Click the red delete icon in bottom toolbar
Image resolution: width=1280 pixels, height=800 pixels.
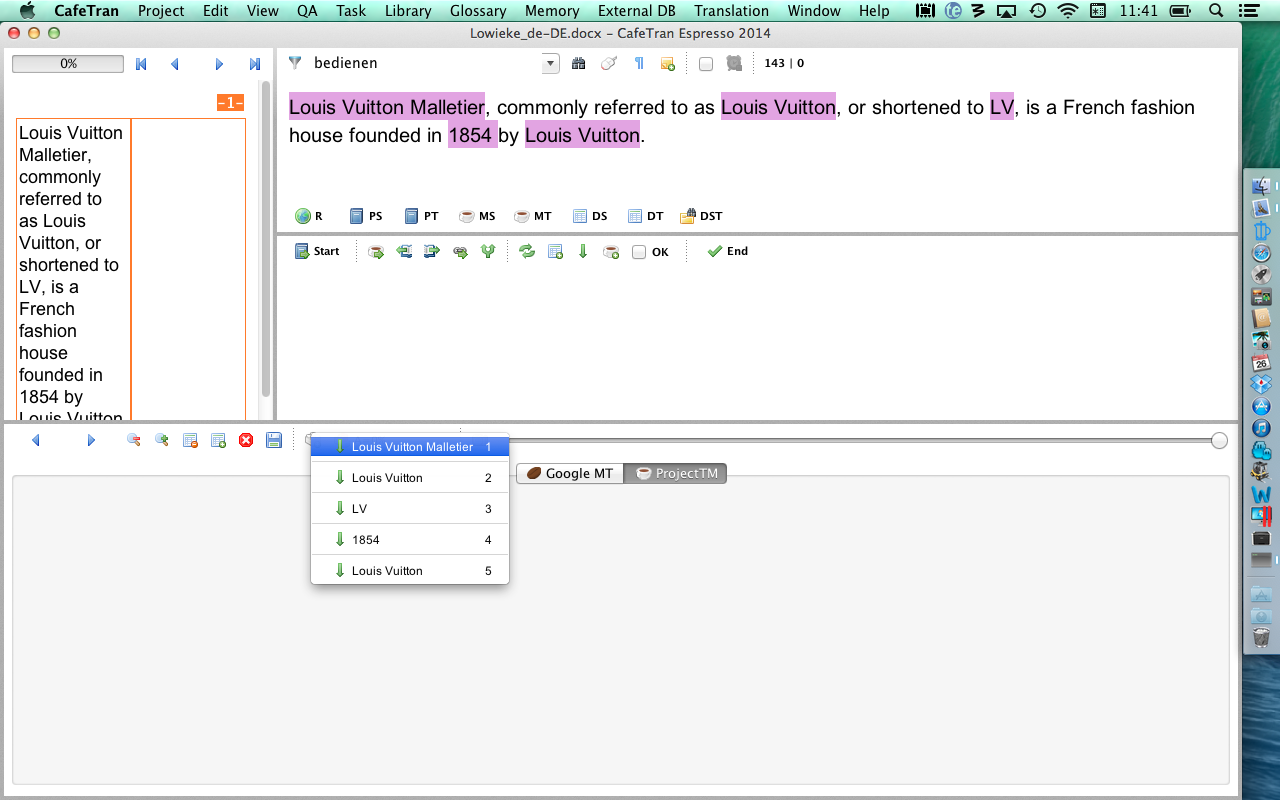point(246,440)
